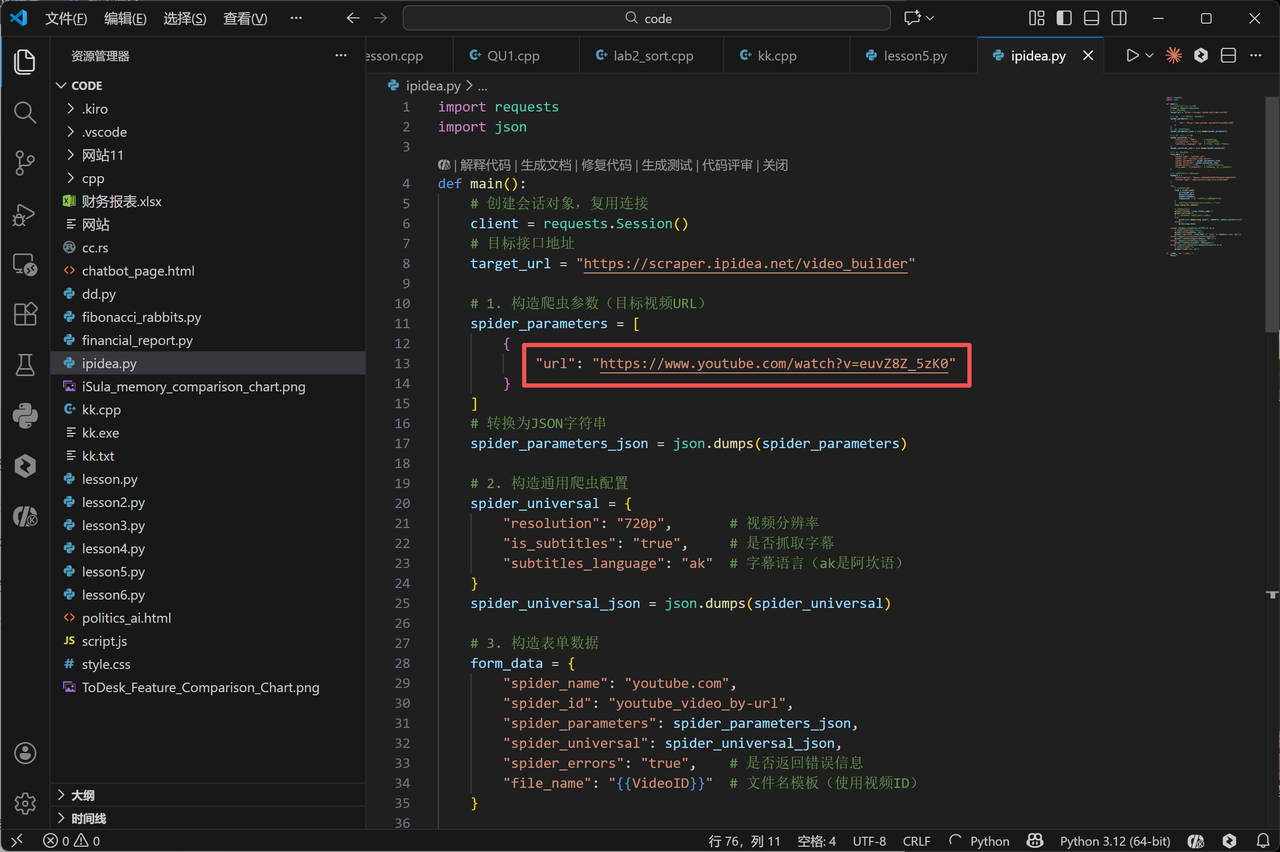Image resolution: width=1280 pixels, height=852 pixels.
Task: Go back with the left arrow
Action: point(352,18)
